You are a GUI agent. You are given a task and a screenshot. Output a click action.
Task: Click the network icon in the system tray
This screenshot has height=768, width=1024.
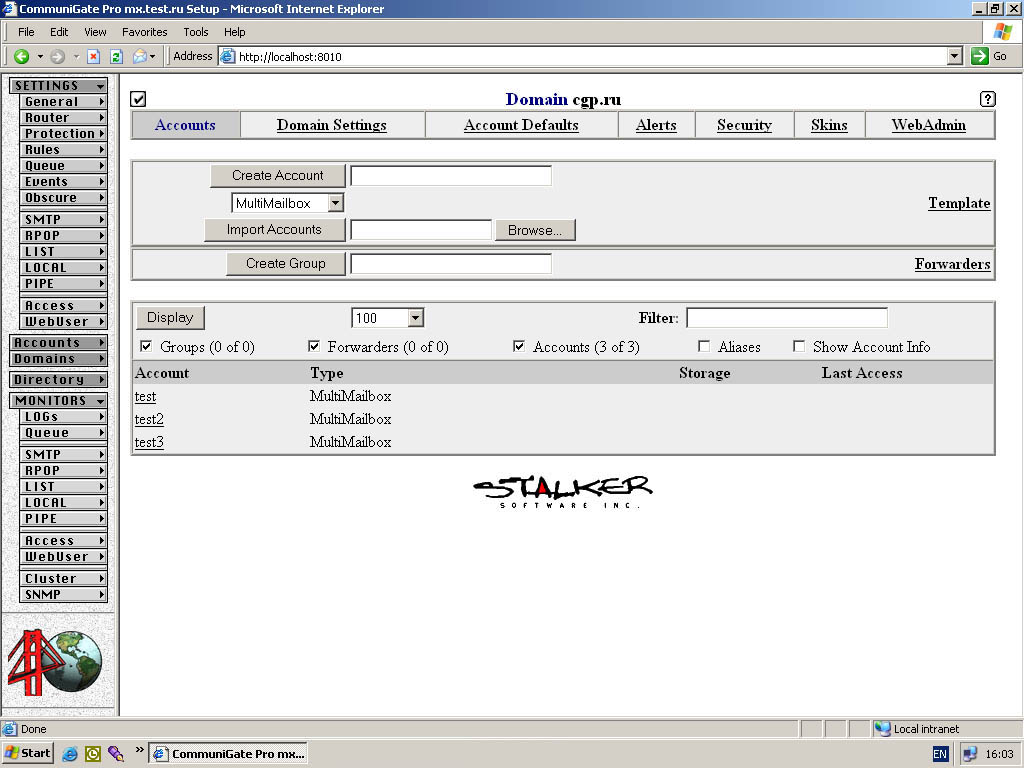coord(970,754)
